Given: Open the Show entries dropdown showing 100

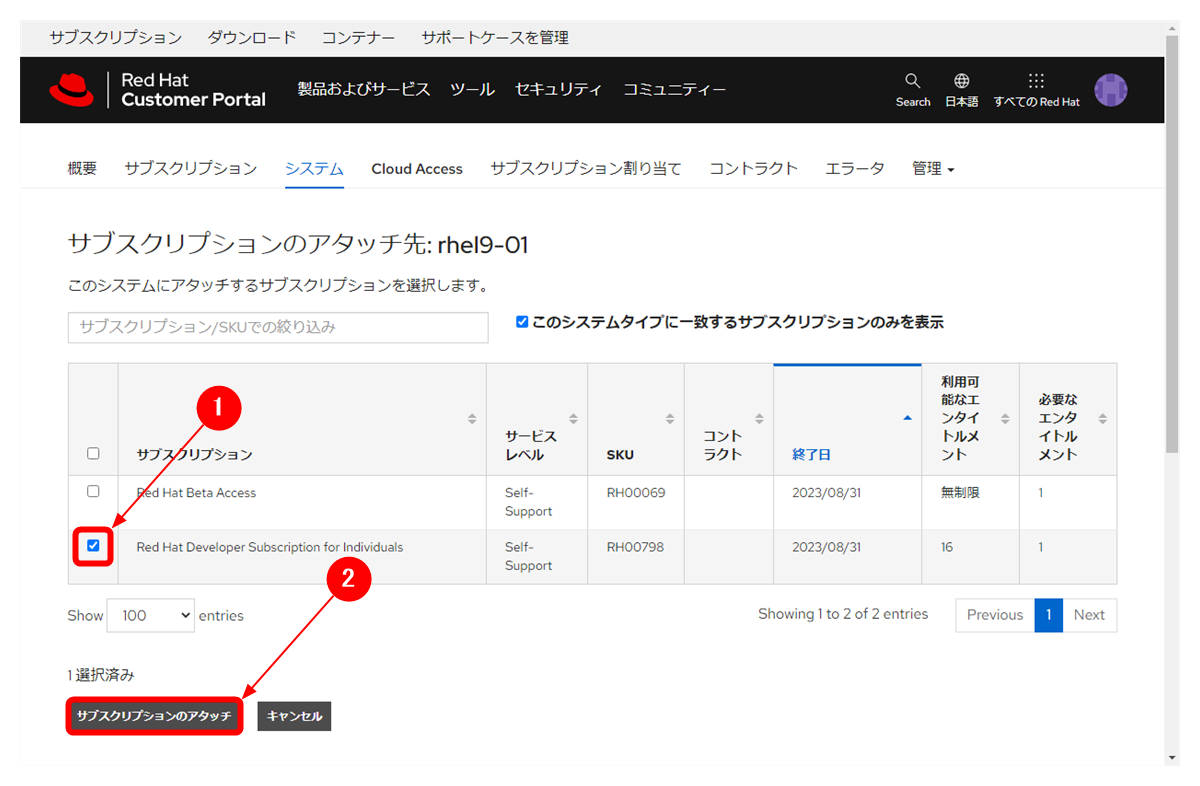Looking at the screenshot, I should 150,615.
